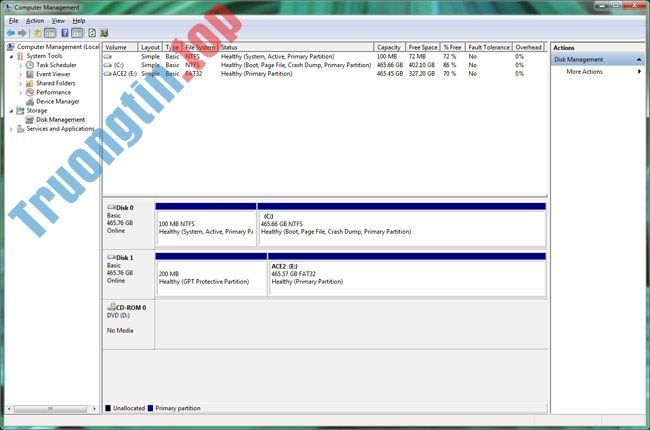This screenshot has height=430, width=650.
Task: Click More Actions in Actions pane
Action: (x=585, y=72)
